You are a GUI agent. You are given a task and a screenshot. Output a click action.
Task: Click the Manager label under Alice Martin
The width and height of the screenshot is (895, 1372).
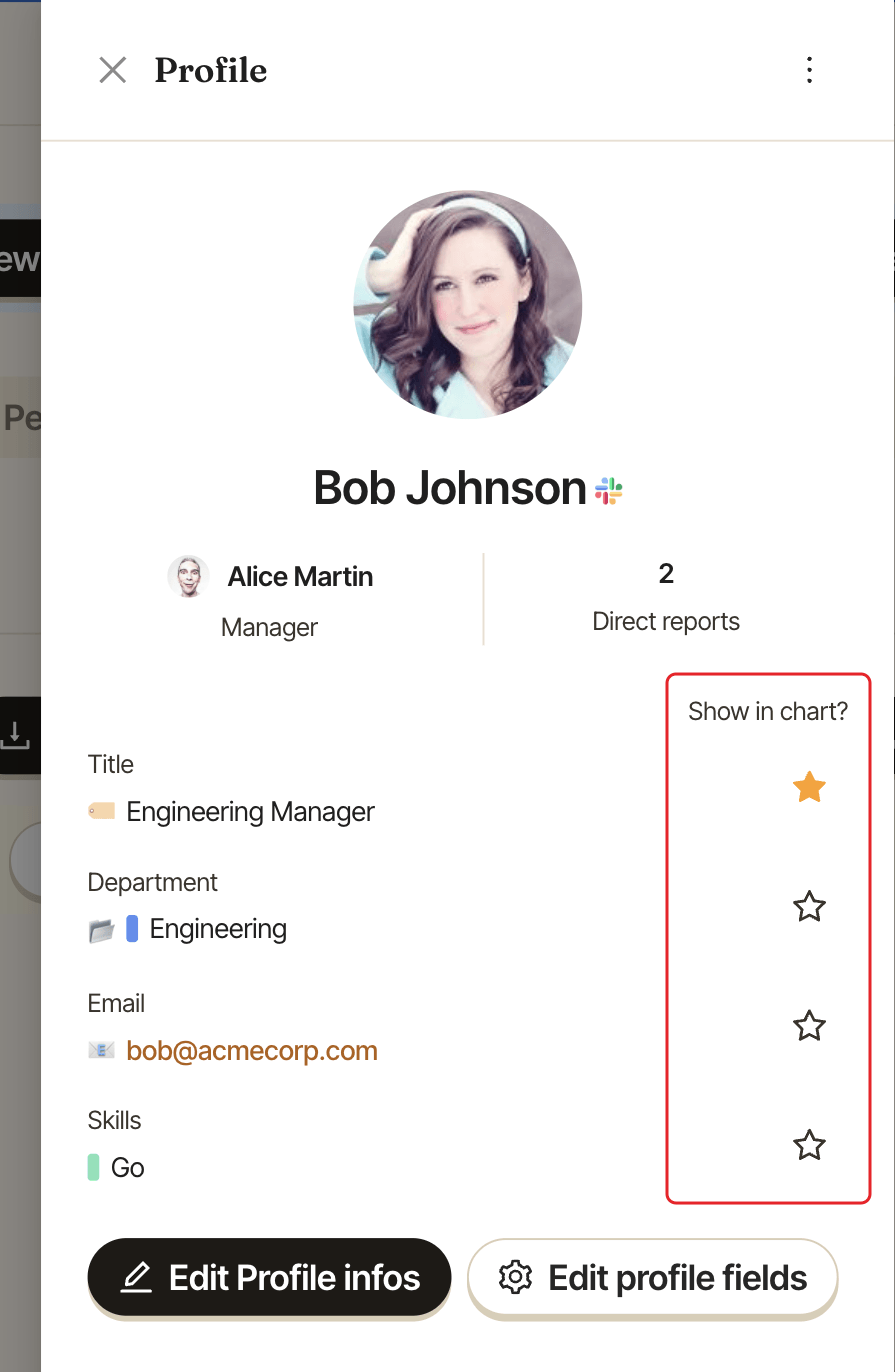(270, 628)
